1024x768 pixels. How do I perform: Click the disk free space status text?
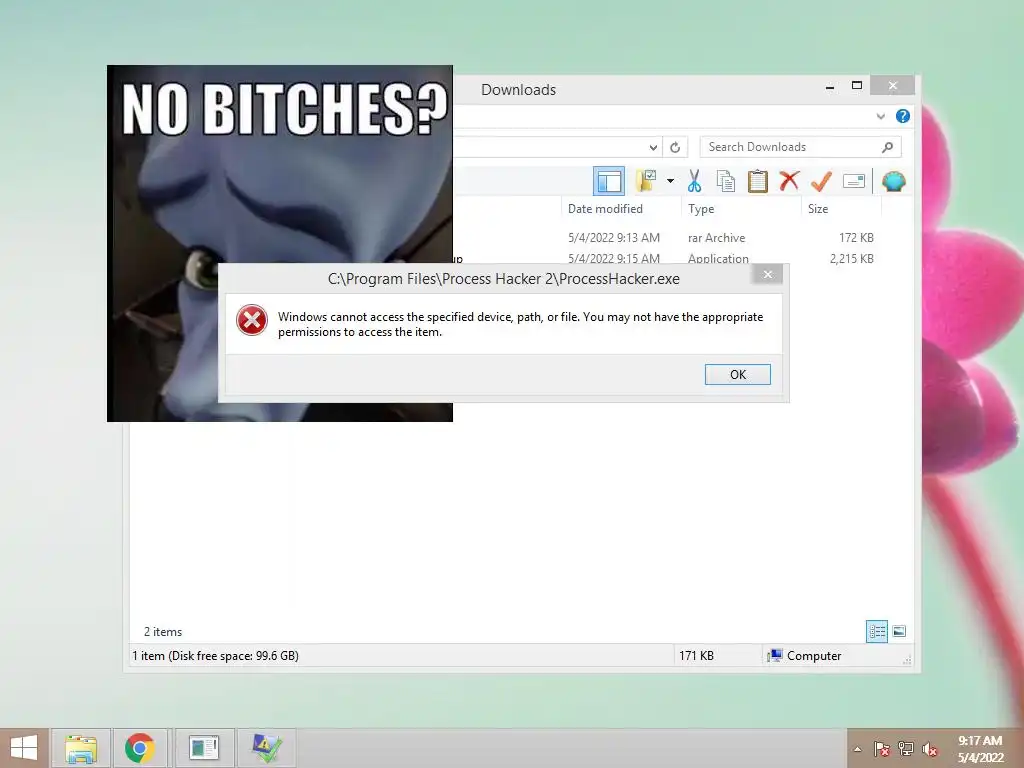(x=216, y=656)
